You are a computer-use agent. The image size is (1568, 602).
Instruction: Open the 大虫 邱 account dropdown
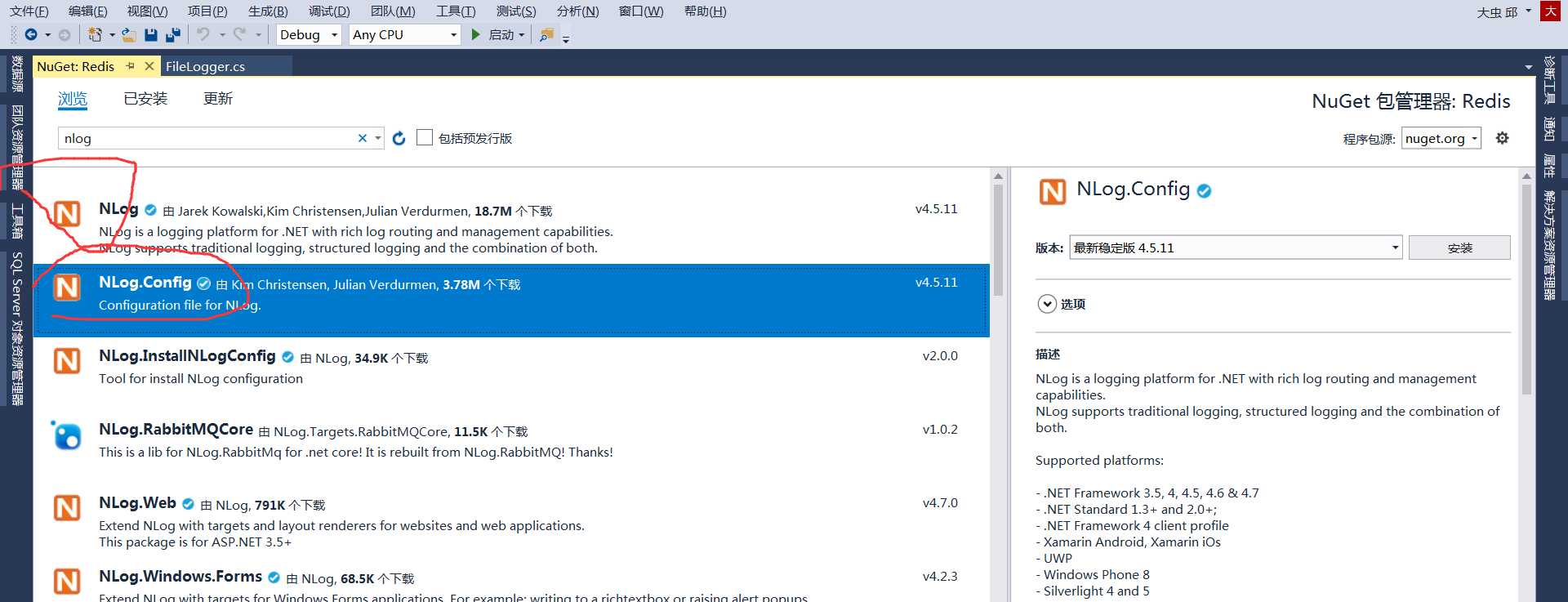[x=1504, y=12]
